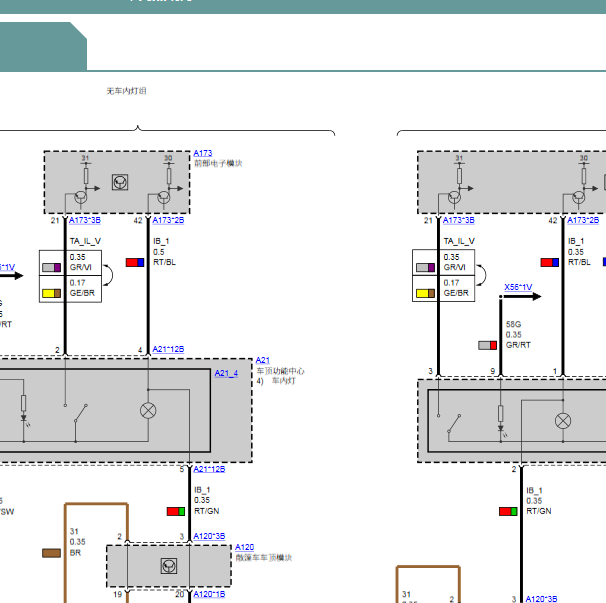Open the A173 component link
Screen dimensions: 606x603
[203, 153]
